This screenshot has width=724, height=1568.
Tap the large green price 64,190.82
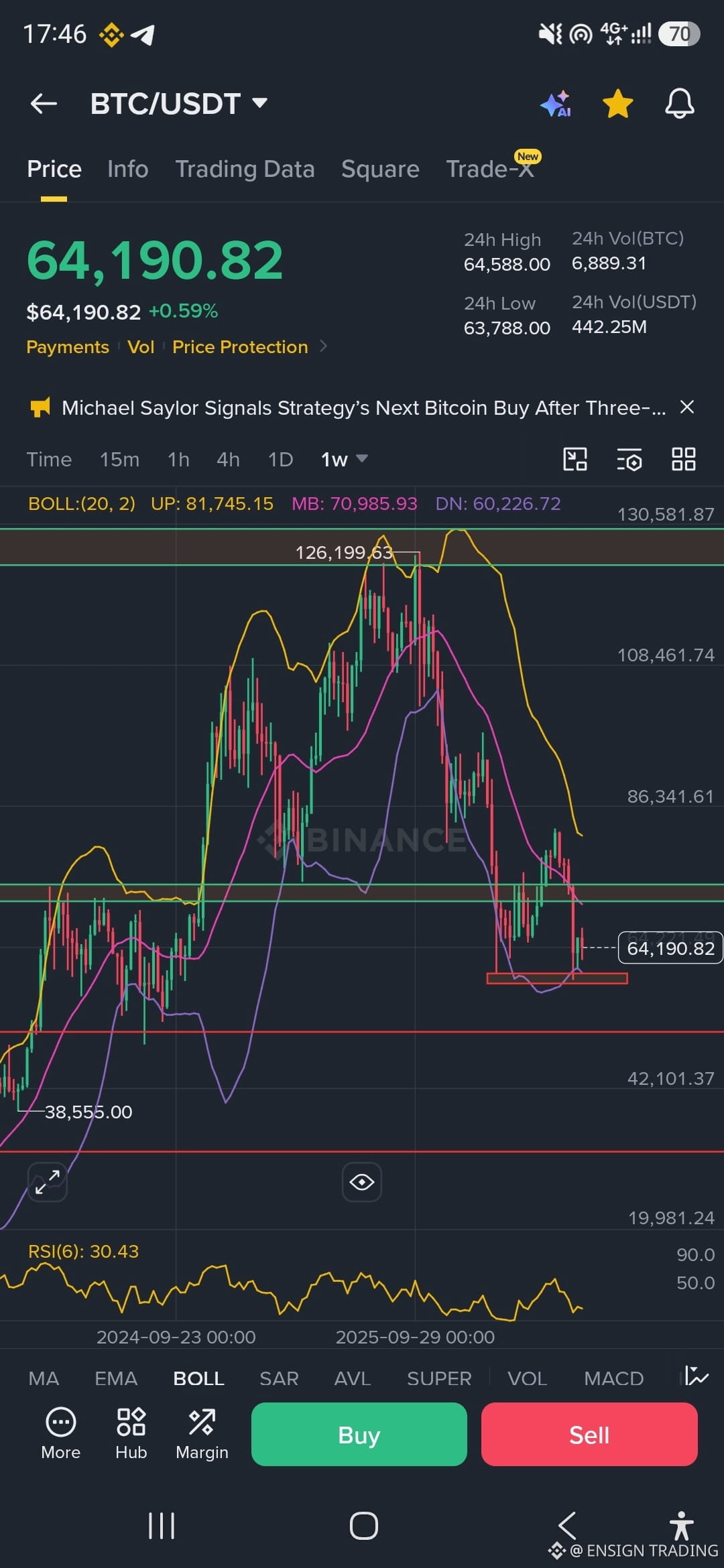(x=155, y=260)
